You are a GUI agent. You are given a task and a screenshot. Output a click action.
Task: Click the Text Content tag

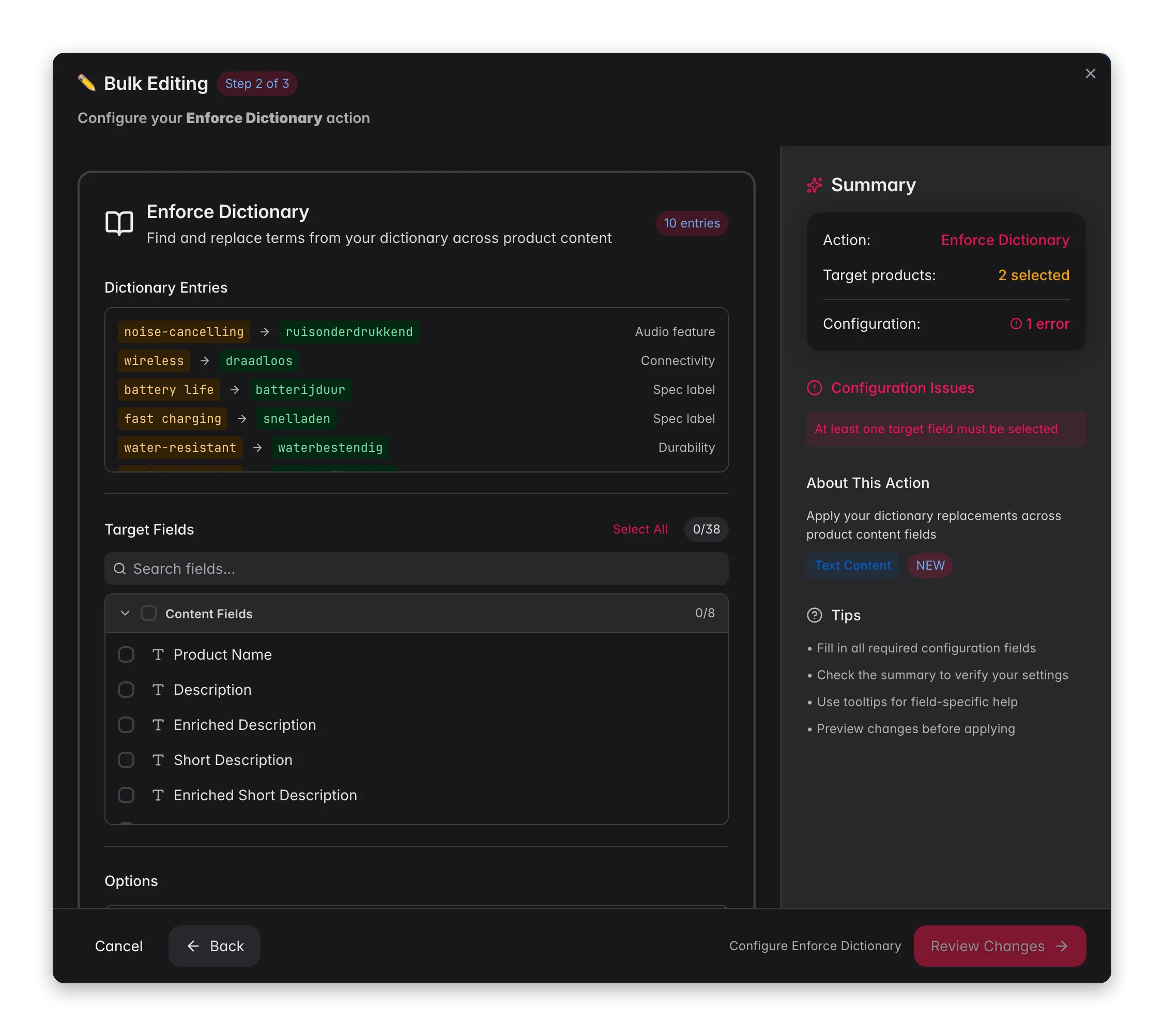coord(852,566)
